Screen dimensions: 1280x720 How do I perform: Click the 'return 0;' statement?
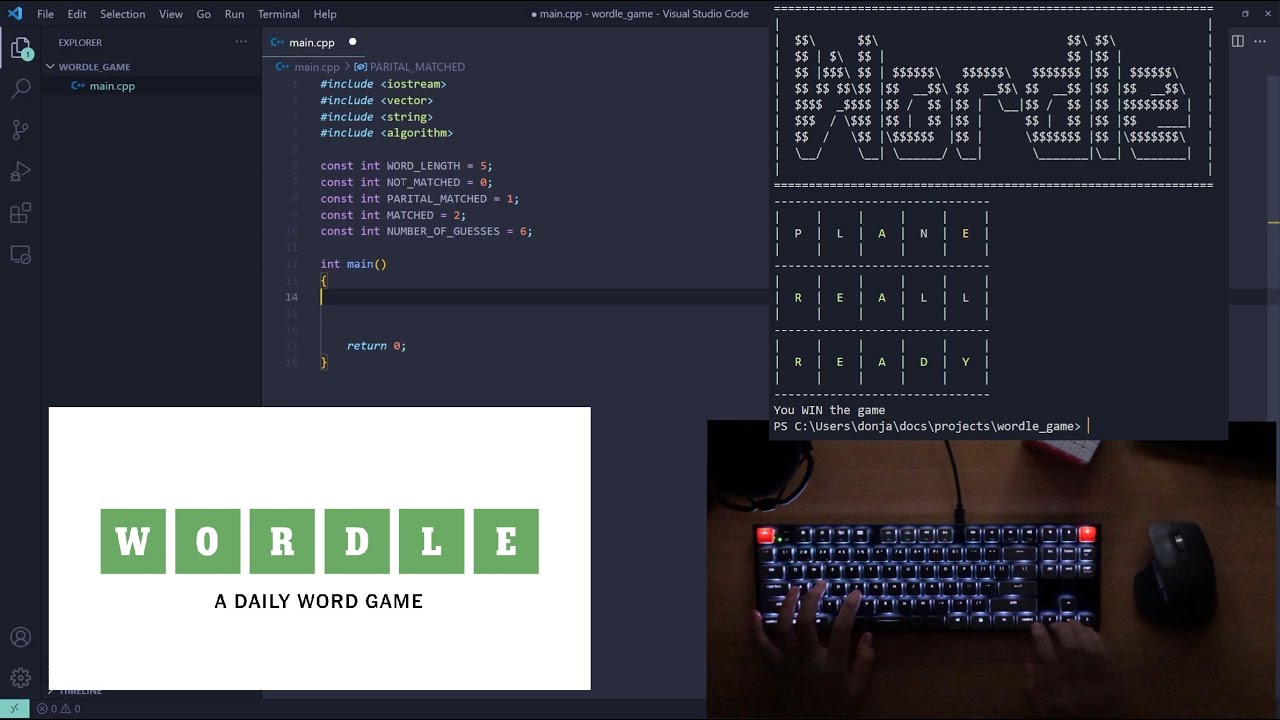[376, 346]
